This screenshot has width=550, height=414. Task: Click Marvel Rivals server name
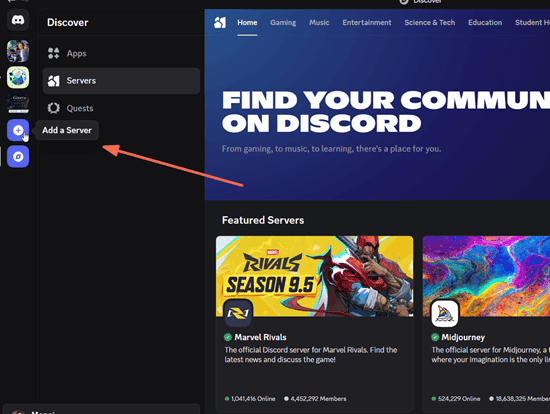pos(260,337)
